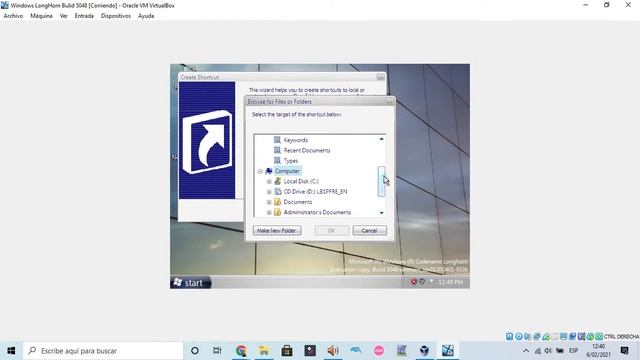Open the host notification center icon

pos(624,351)
